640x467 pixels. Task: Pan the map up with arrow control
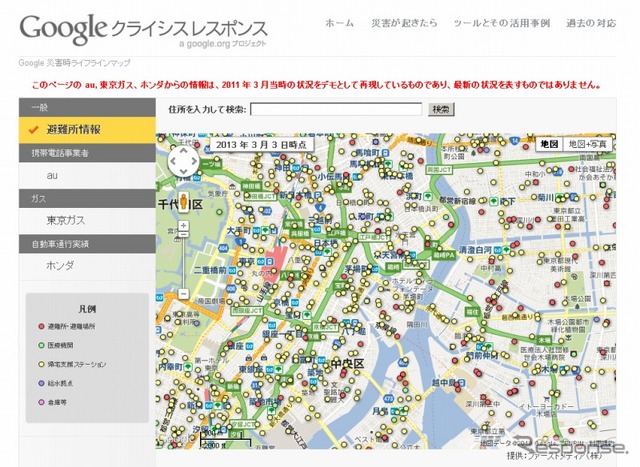[183, 151]
